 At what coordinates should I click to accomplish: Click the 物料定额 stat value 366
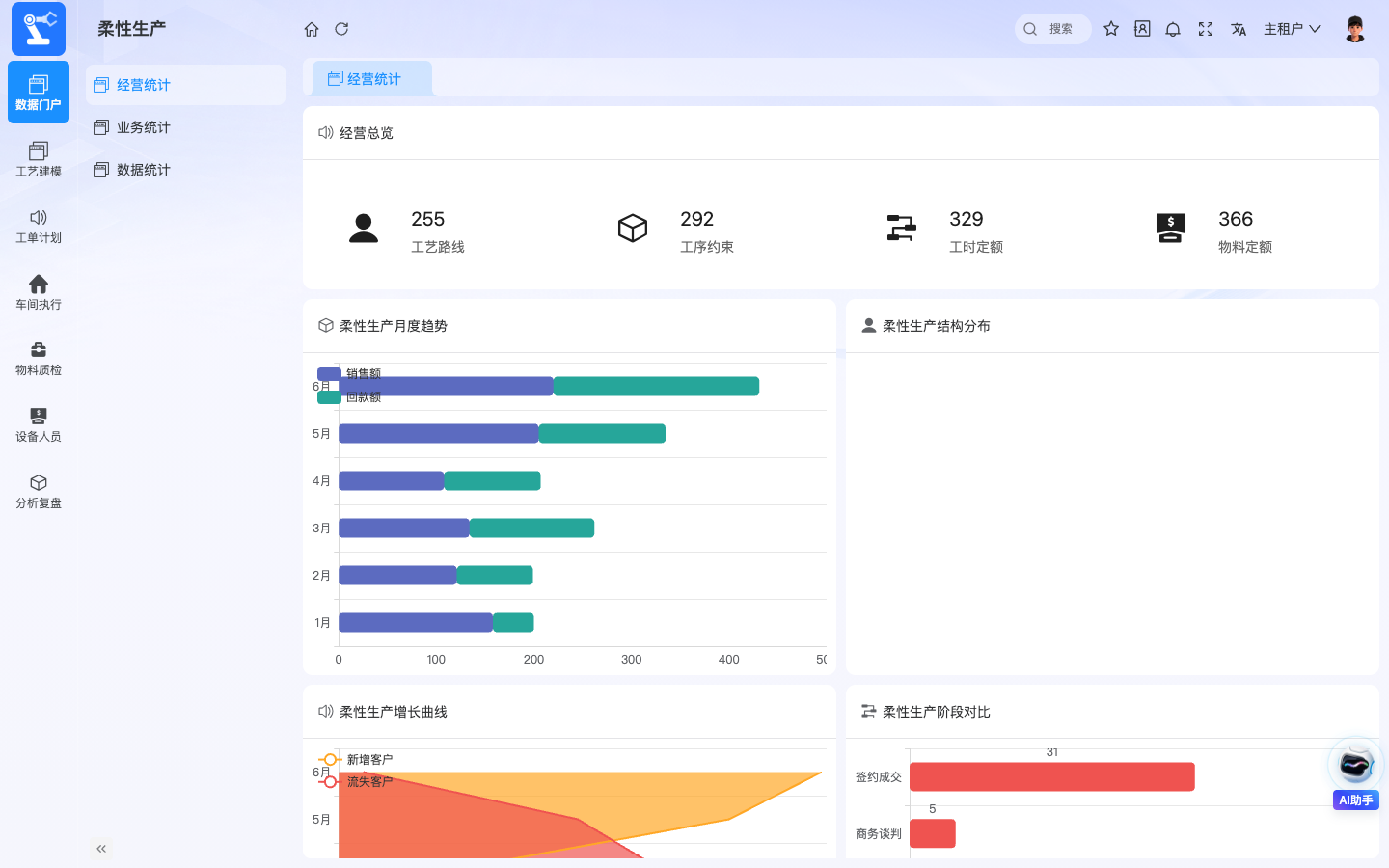coord(1236,219)
